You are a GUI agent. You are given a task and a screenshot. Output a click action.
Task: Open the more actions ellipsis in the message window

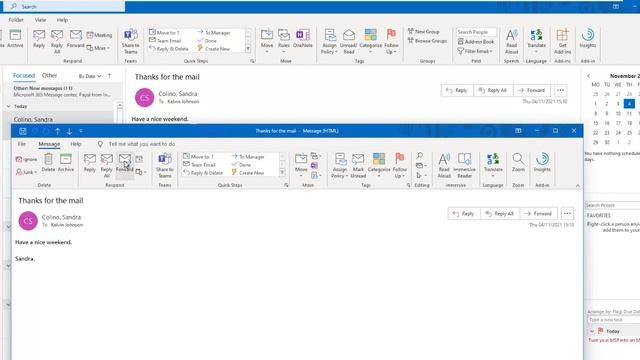(x=567, y=213)
